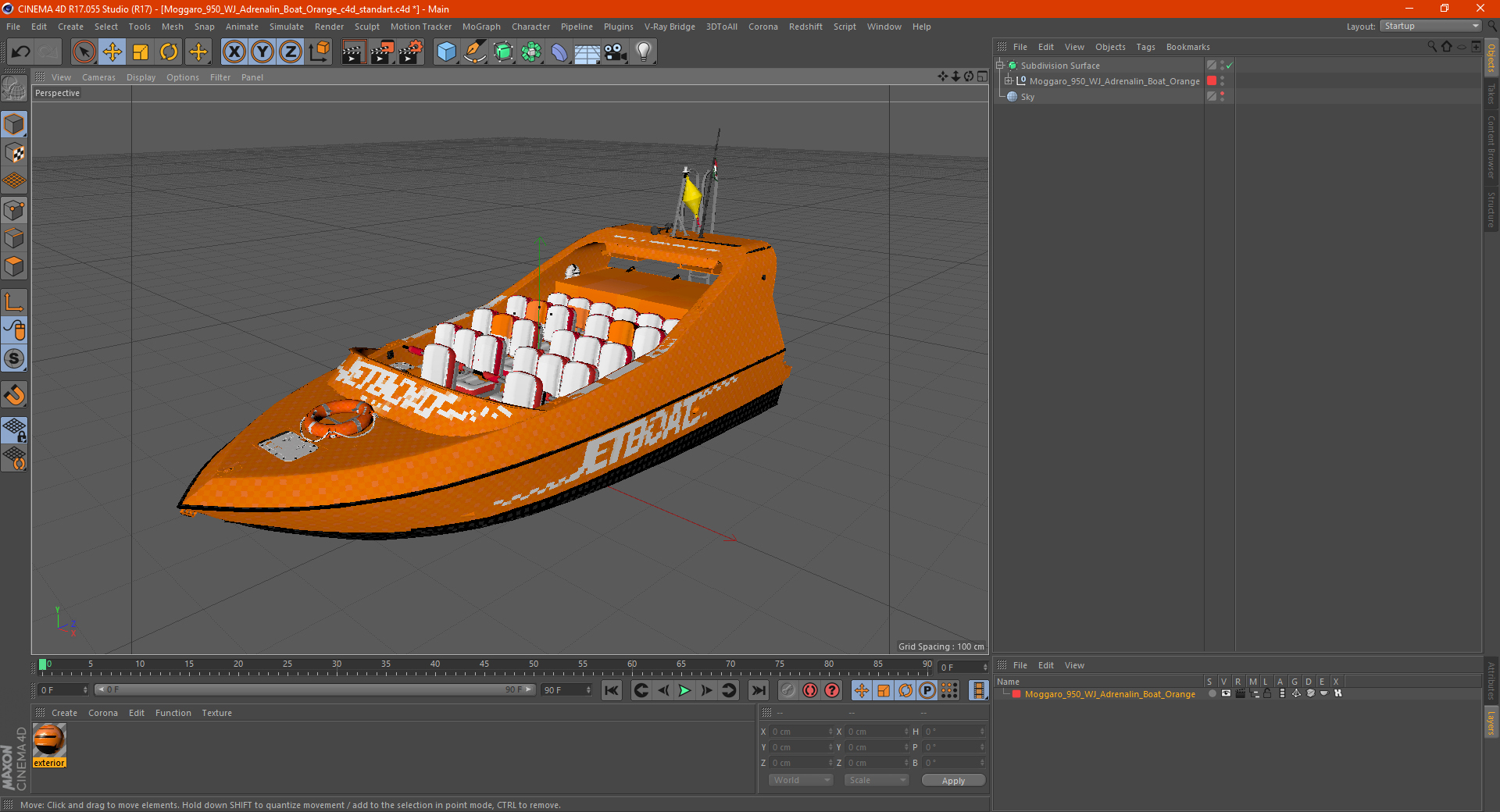The height and width of the screenshot is (812, 1500).
Task: Toggle Y axis lock
Action: pyautogui.click(x=262, y=52)
